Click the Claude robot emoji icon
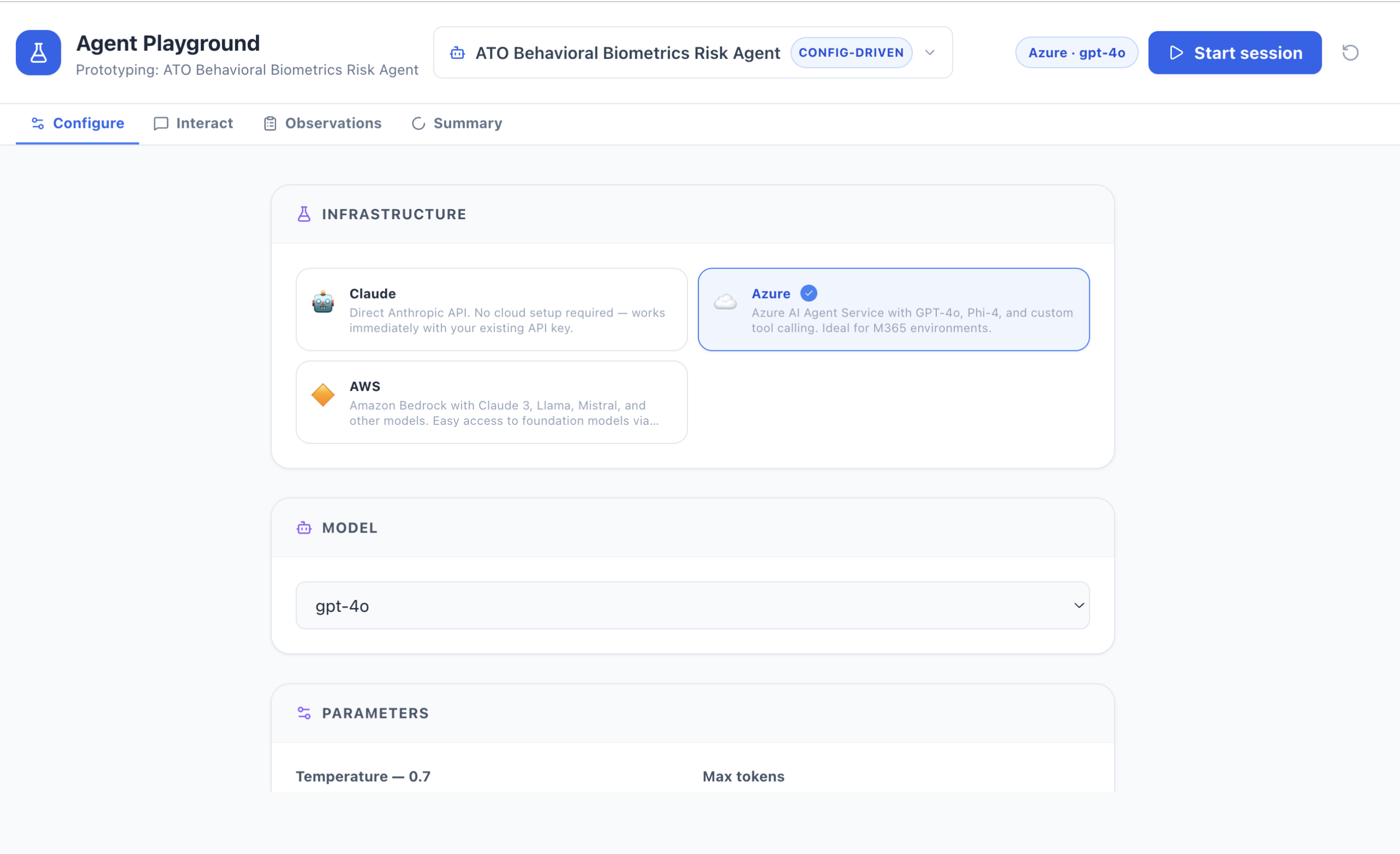Screen dimensions: 1400x854 [323, 302]
